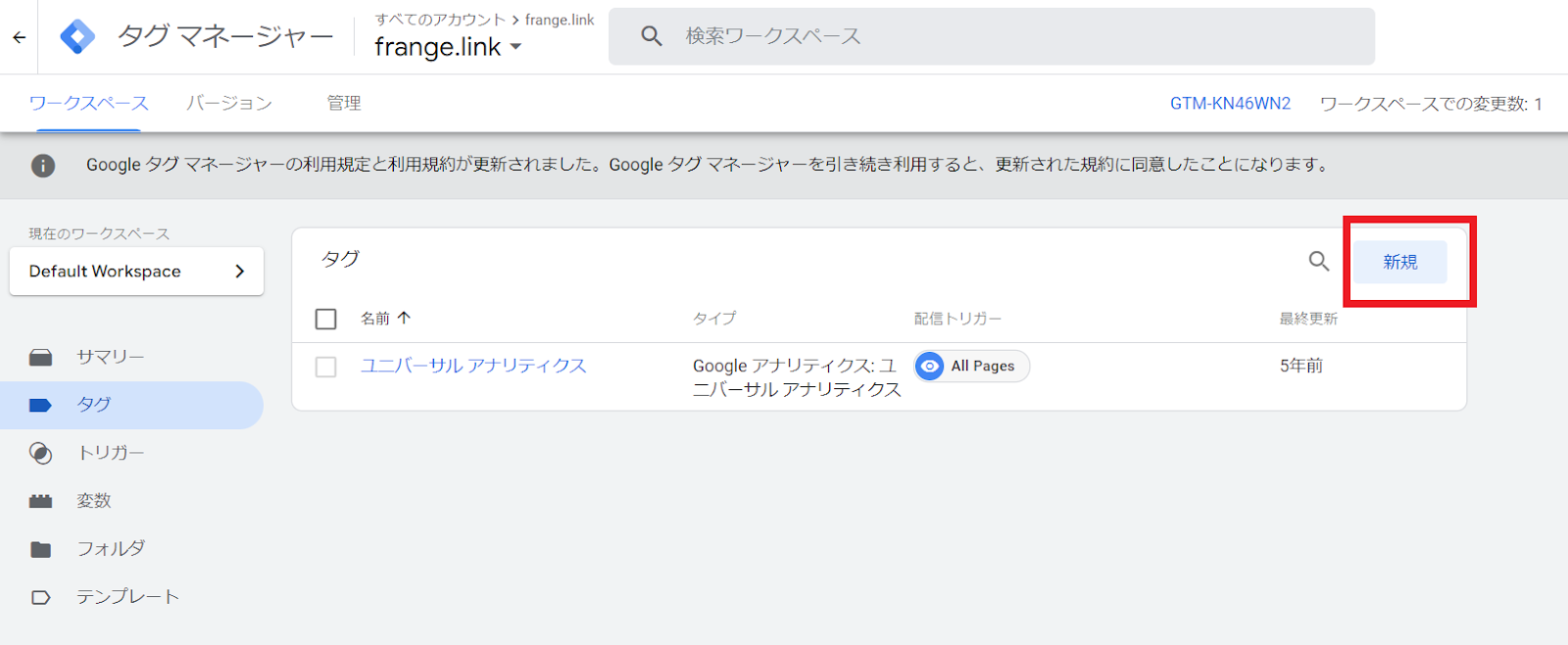The height and width of the screenshot is (645, 1568).
Task: Click the eye icon on All Pages trigger
Action: coord(929,366)
